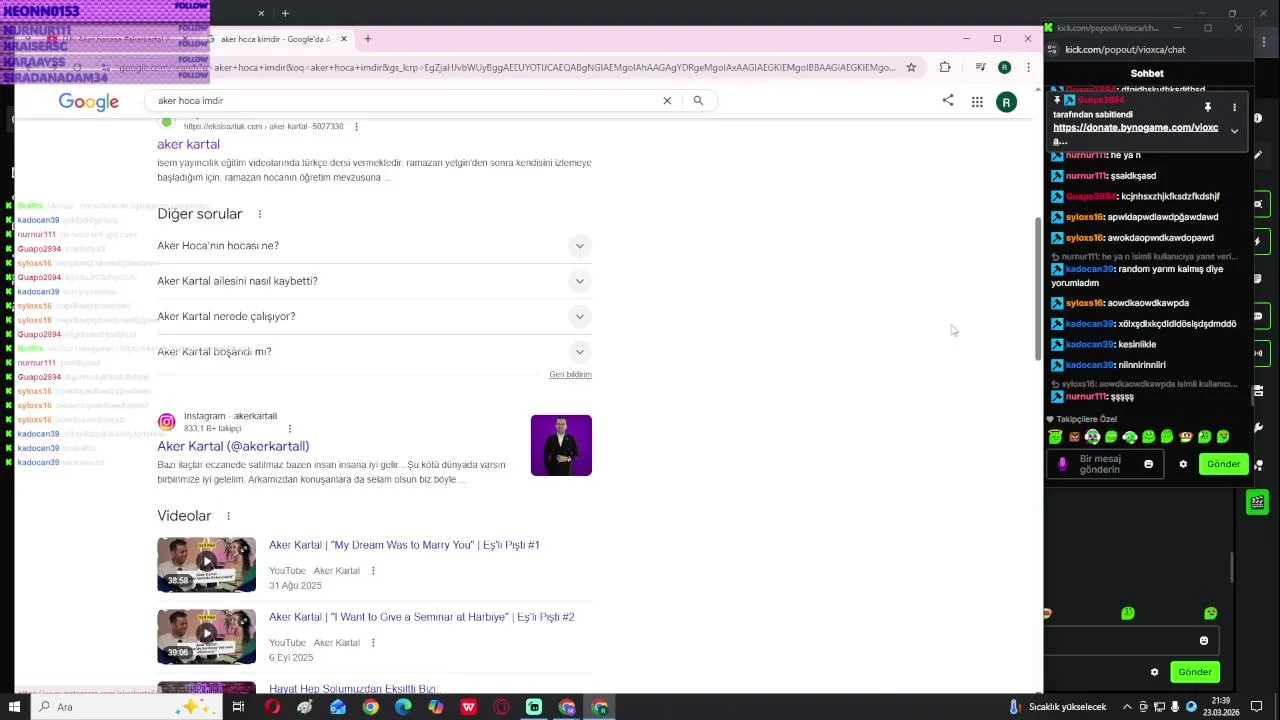Open My Dream Was to Marry You video link

click(x=404, y=545)
